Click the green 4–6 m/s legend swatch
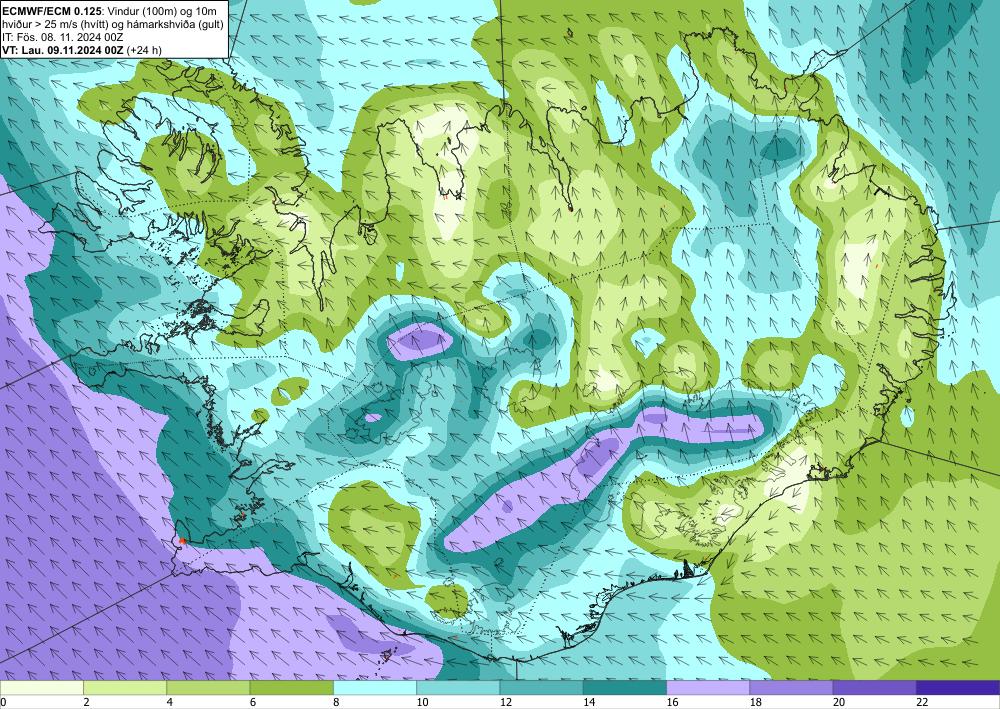1000x709 pixels. (x=208, y=688)
